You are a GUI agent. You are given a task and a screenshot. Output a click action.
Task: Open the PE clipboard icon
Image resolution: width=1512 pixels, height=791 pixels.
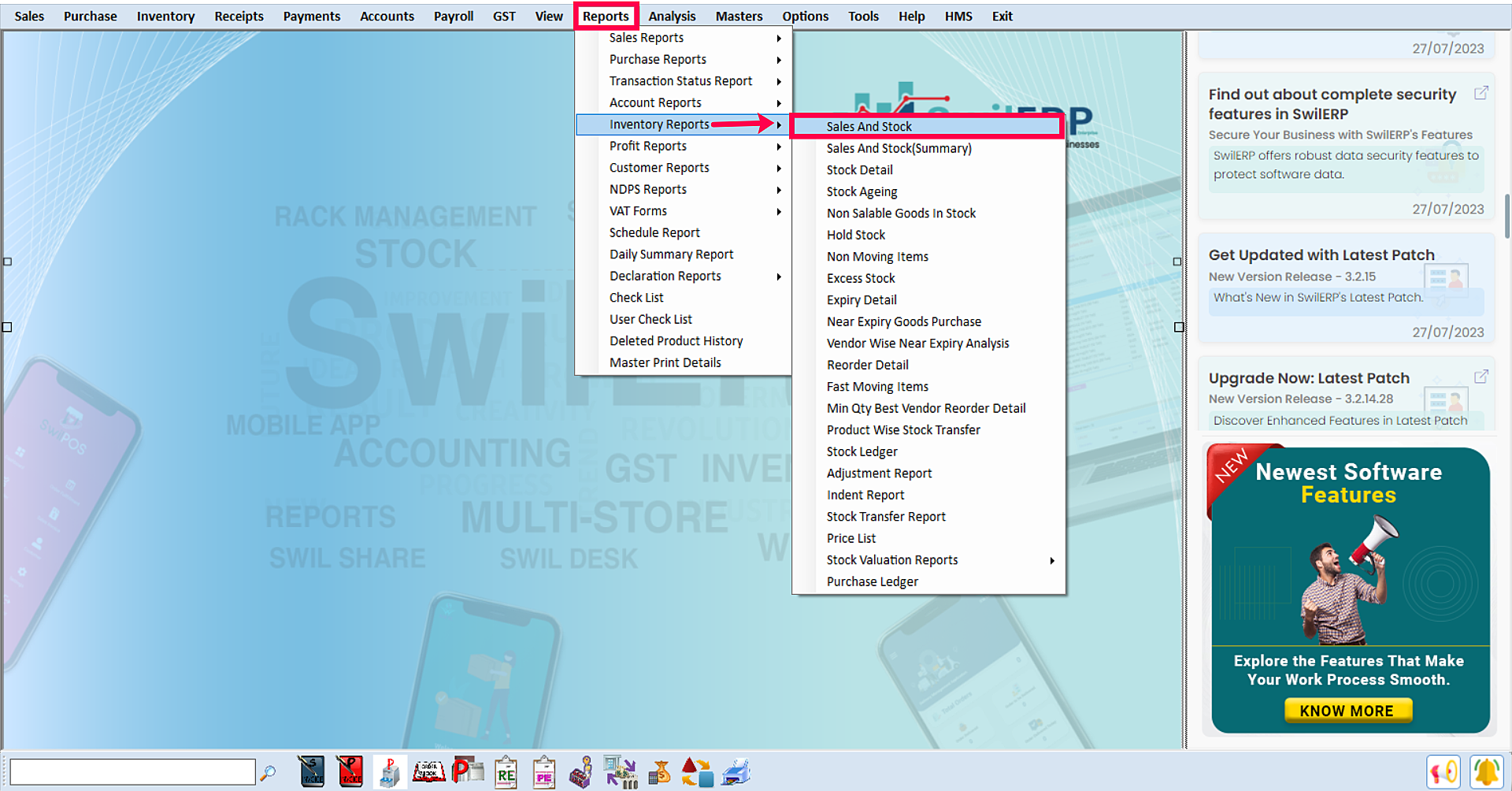point(543,772)
